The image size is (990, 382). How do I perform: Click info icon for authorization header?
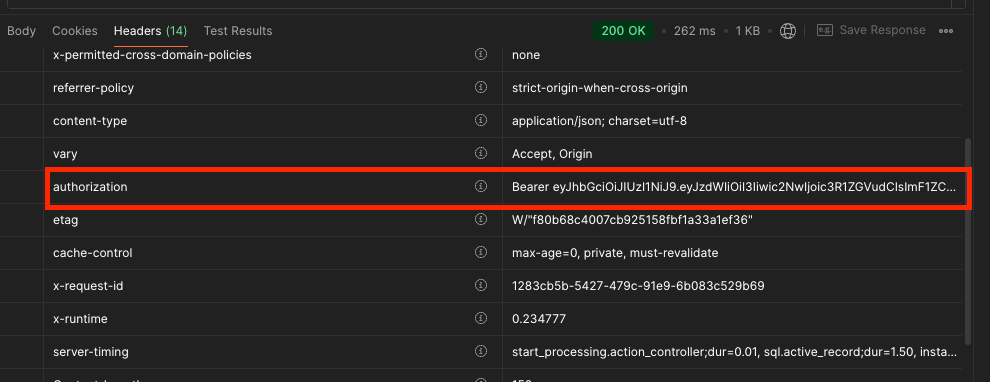click(x=480, y=186)
